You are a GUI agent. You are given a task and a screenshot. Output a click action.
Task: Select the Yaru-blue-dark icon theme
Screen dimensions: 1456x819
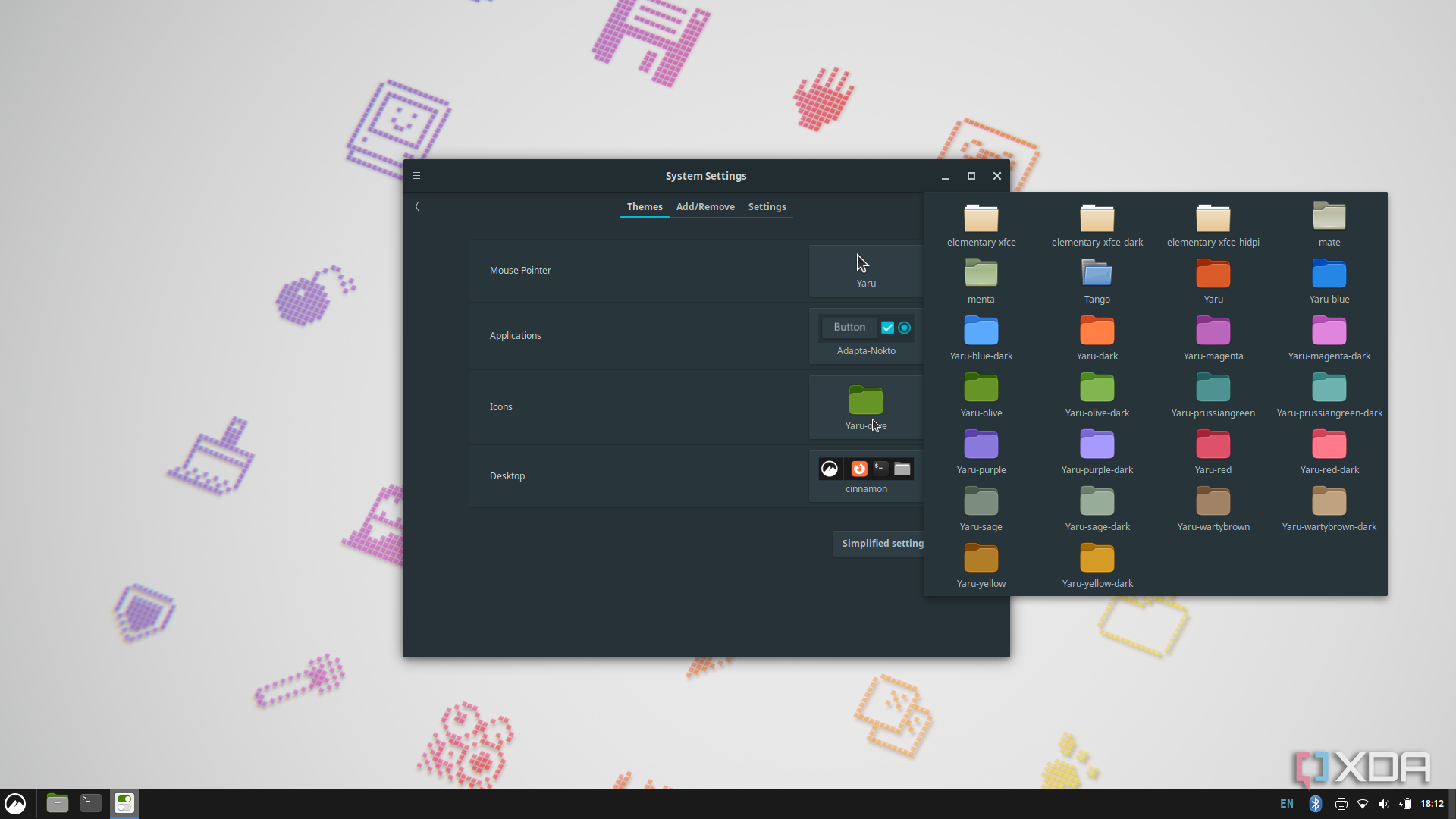tap(981, 339)
